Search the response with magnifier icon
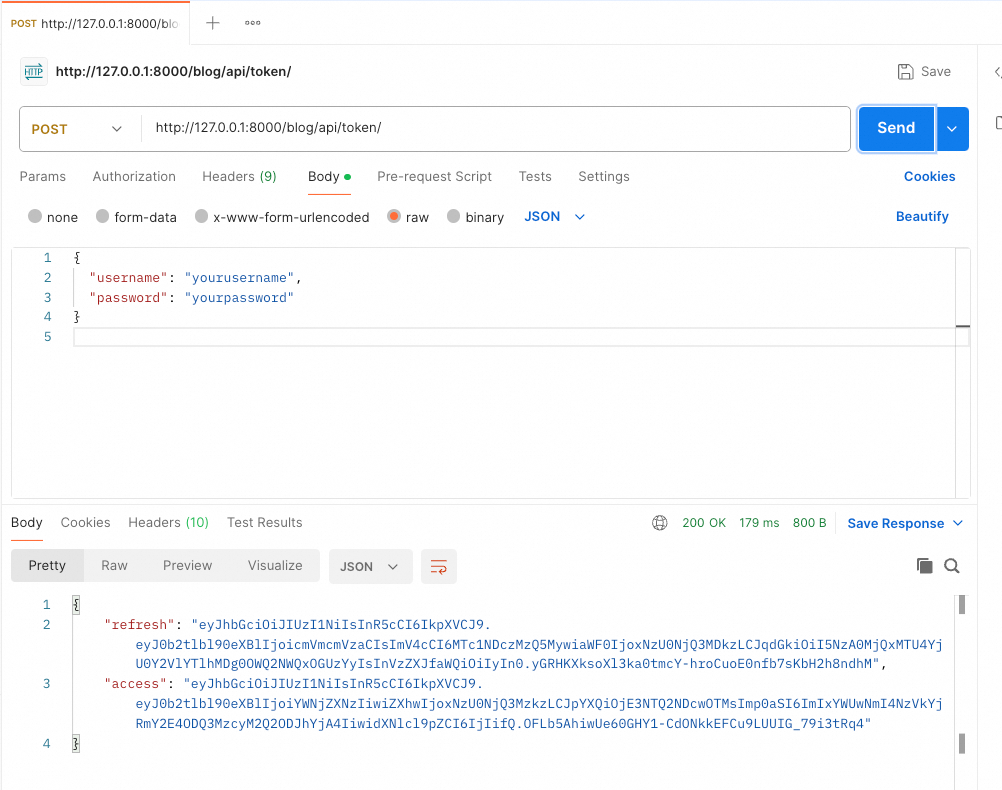Viewport: 1002px width, 790px height. 952,566
